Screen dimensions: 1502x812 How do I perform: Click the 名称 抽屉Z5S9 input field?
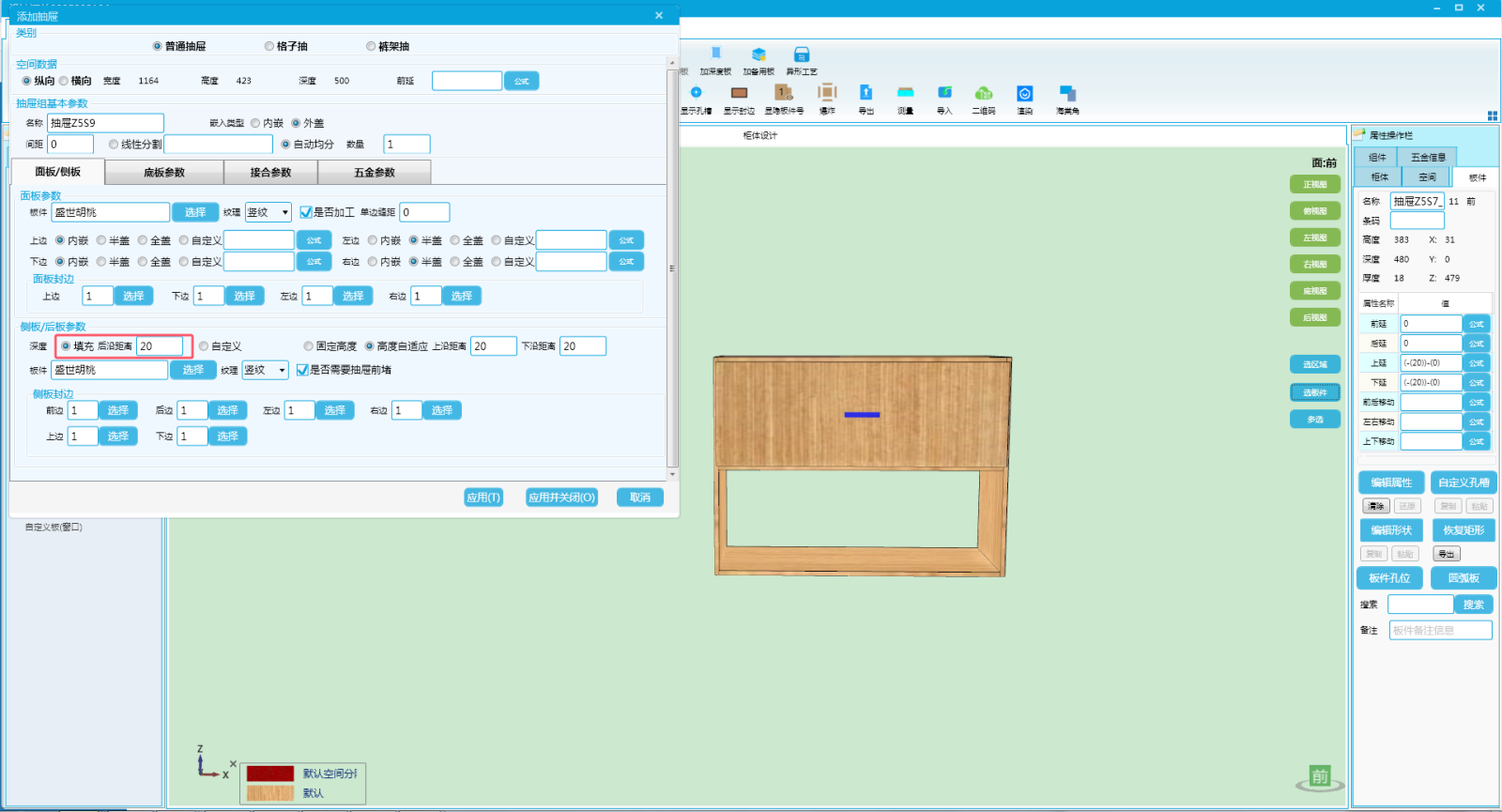(x=105, y=123)
